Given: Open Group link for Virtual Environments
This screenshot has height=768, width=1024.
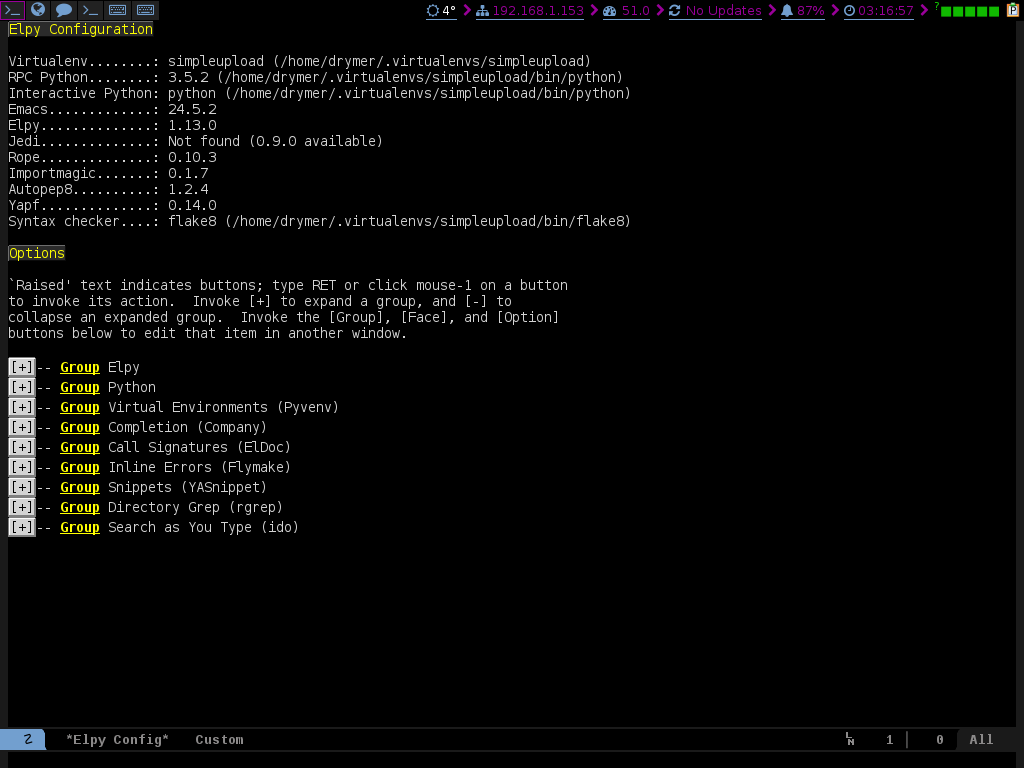Looking at the screenshot, I should point(80,408).
